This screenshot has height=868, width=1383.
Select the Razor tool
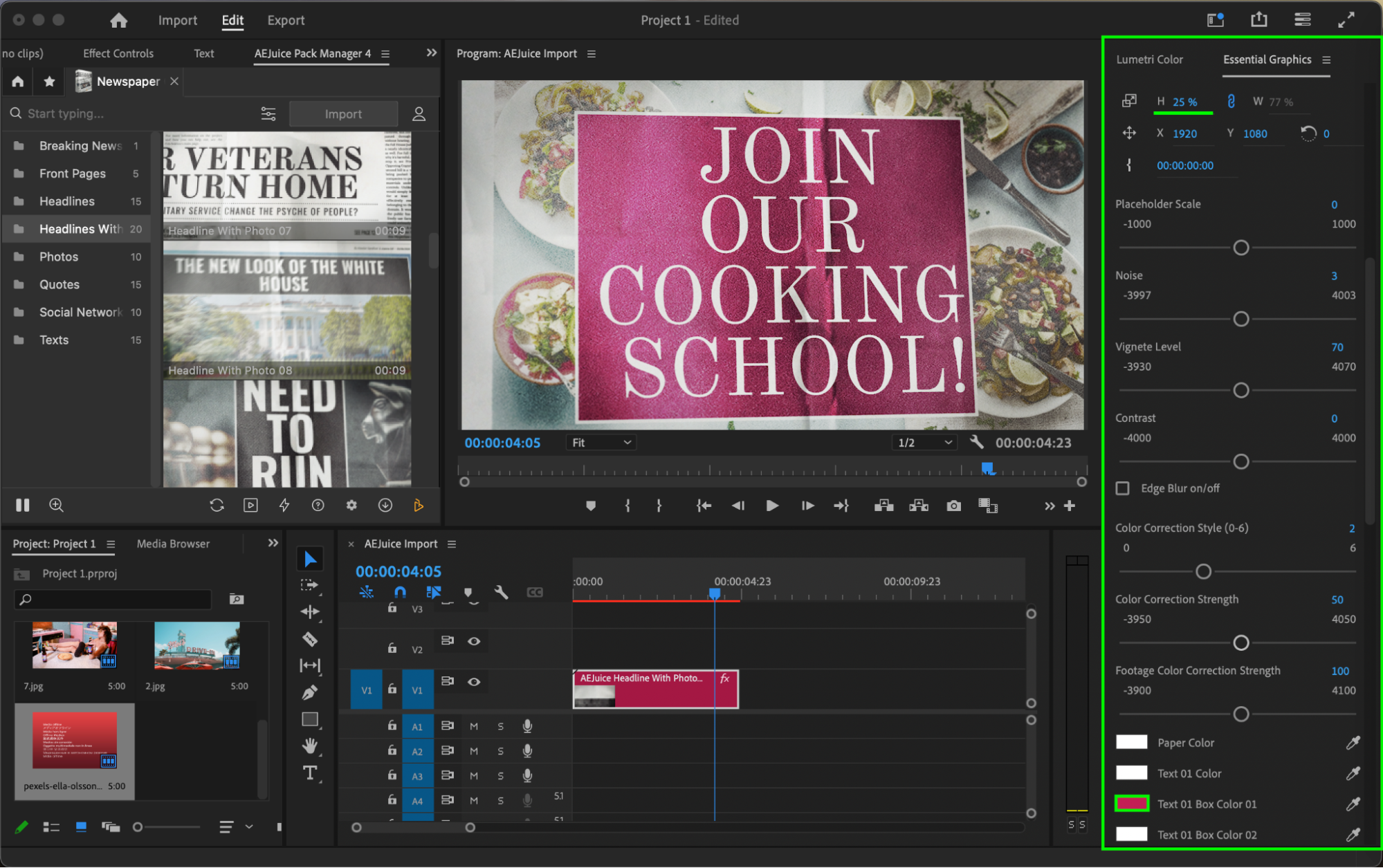310,639
